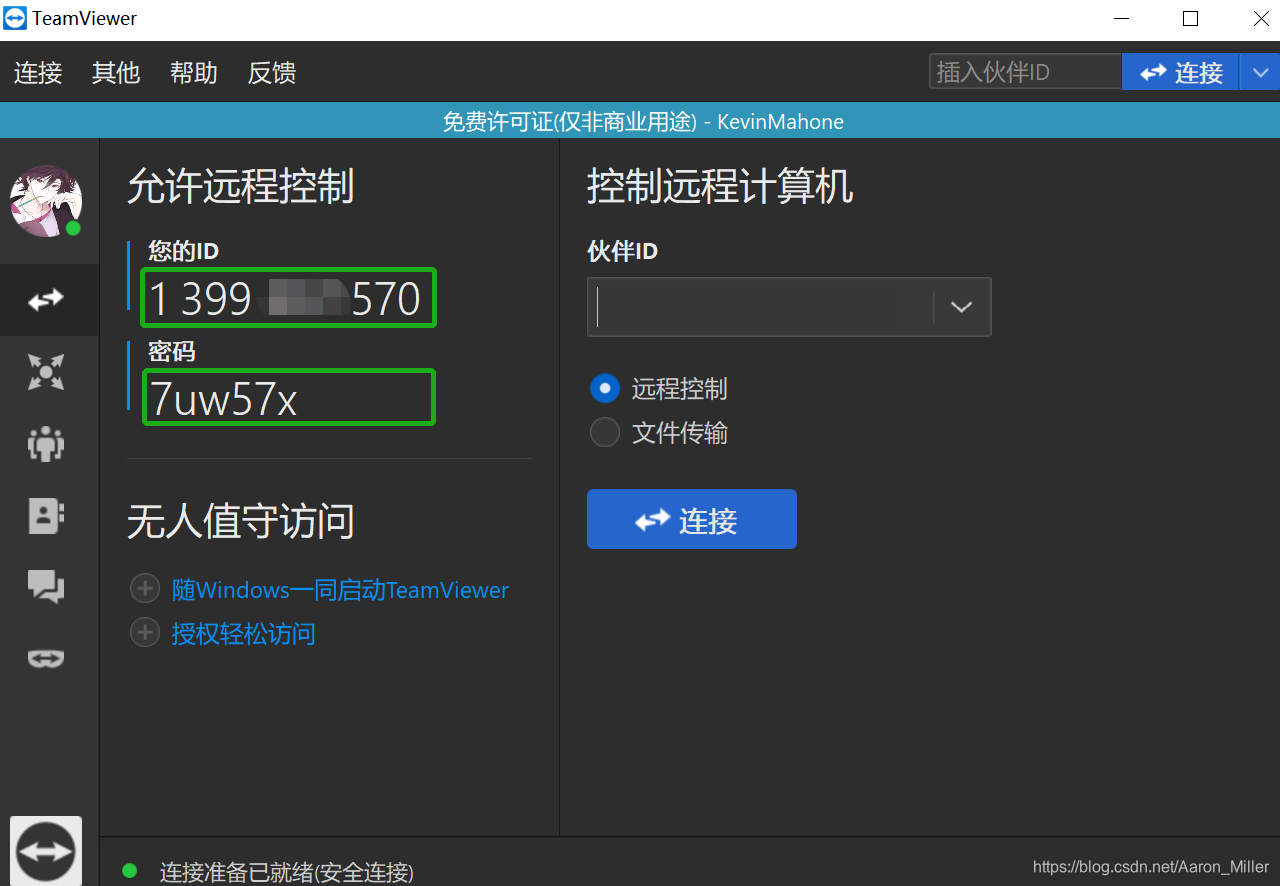1280x886 pixels.
Task: Click the 随Windows一同启动TeamViewer link
Action: pos(340,590)
